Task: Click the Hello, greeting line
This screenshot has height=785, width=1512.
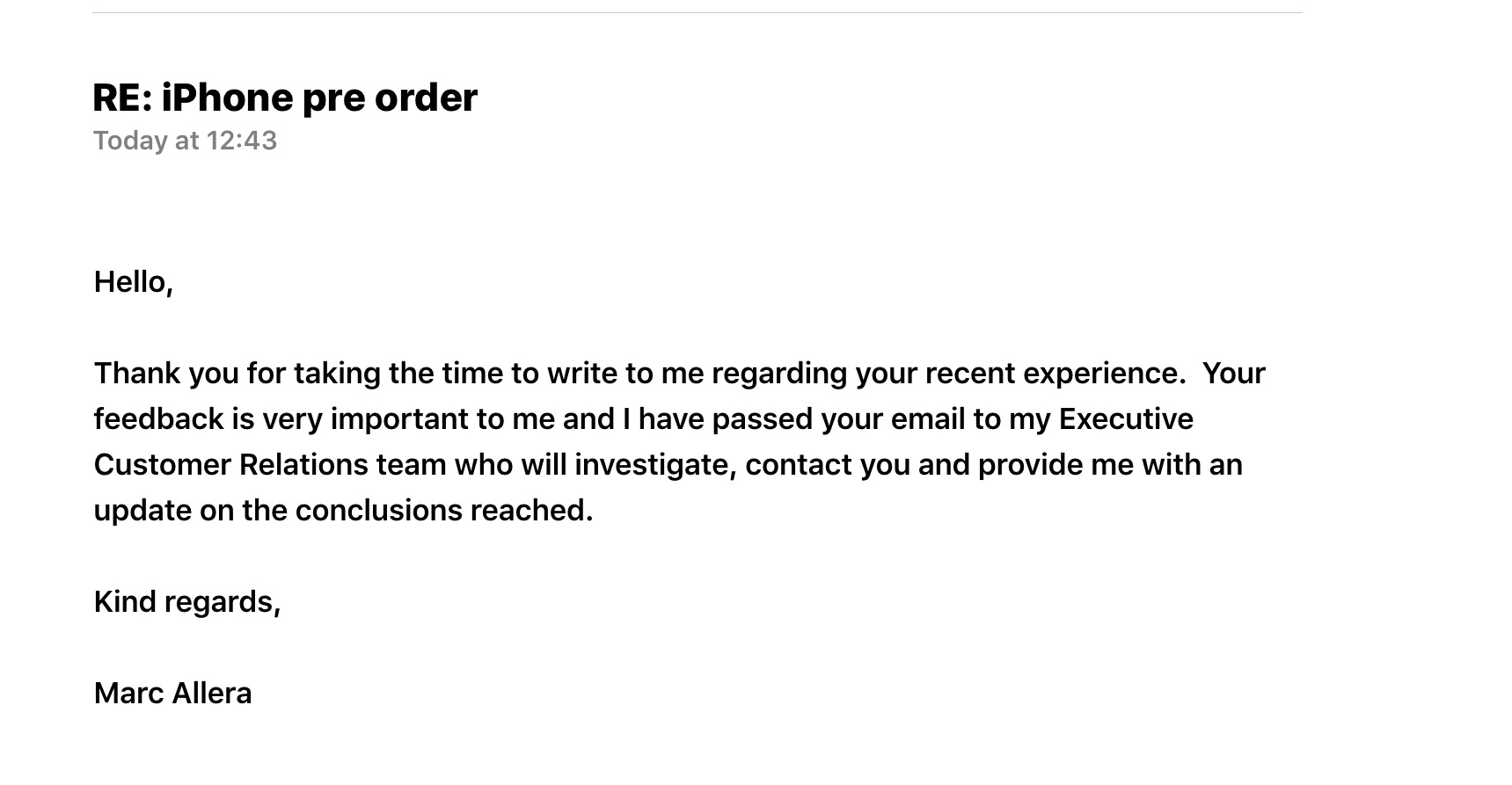Action: click(133, 282)
